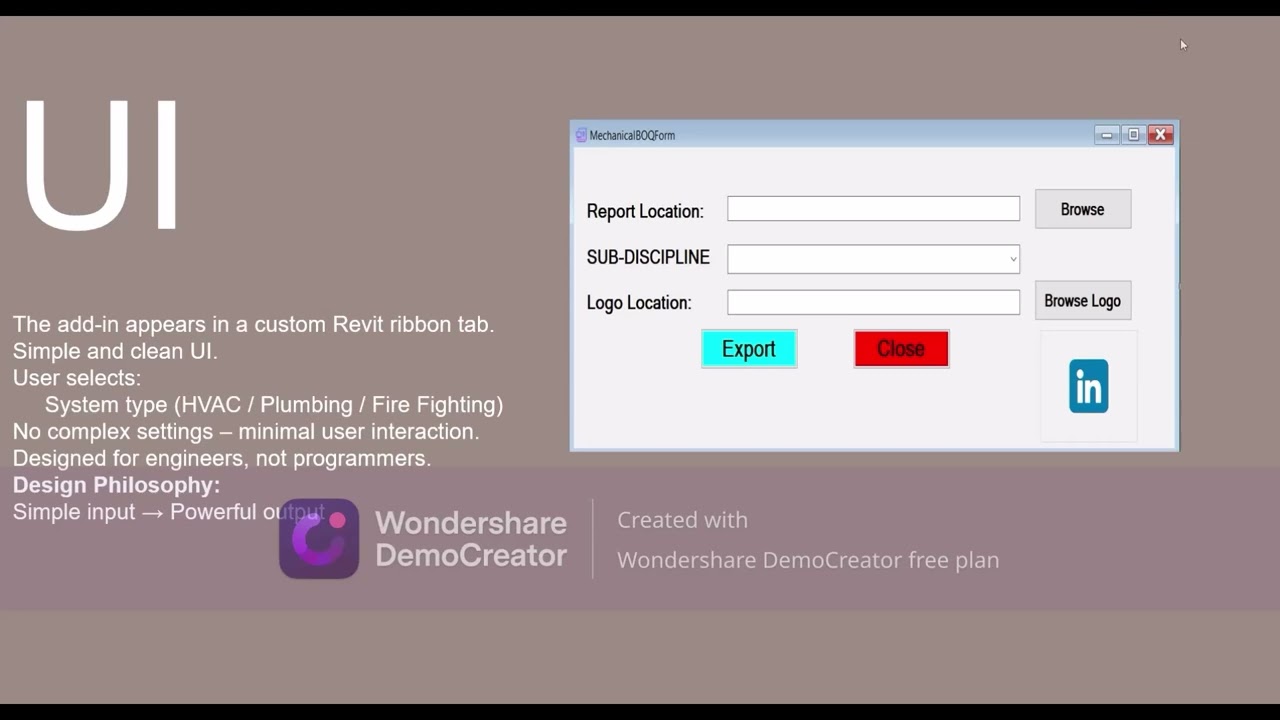Screen dimensions: 1280x720
Task: Click the line about the custom Revit ribbon tab
Action: pos(254,324)
